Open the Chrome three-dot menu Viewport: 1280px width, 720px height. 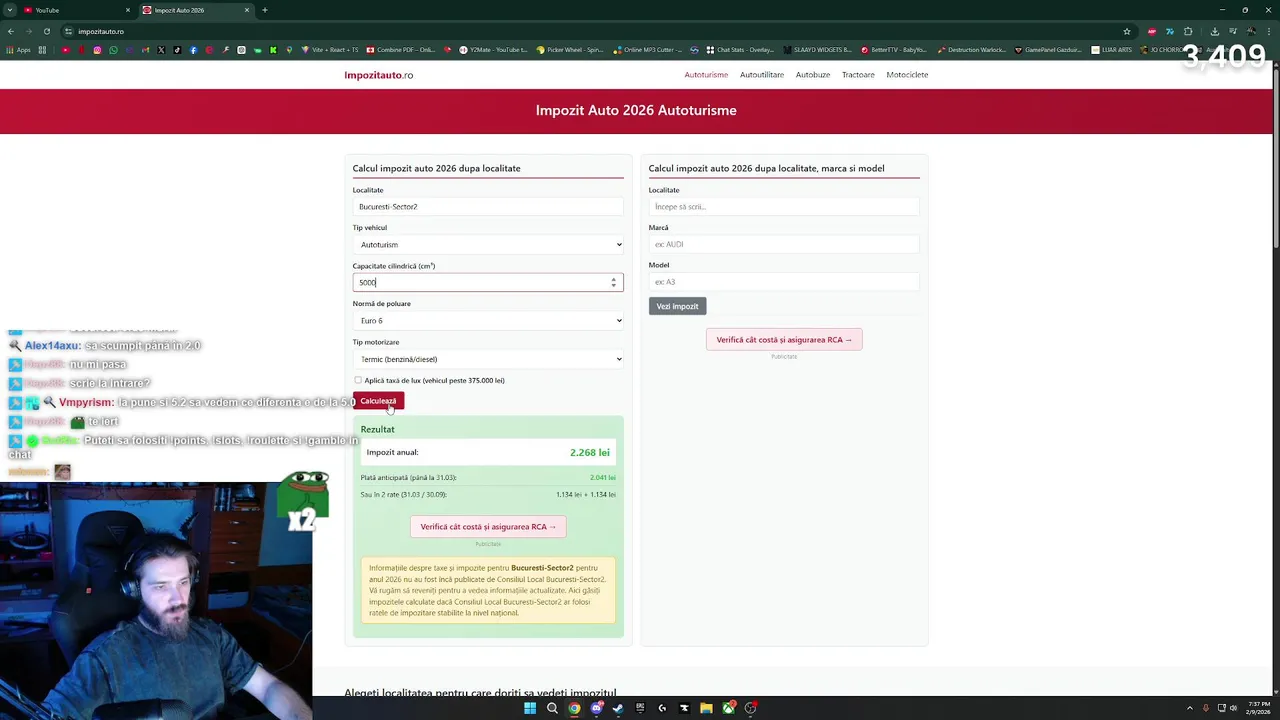(x=1269, y=31)
